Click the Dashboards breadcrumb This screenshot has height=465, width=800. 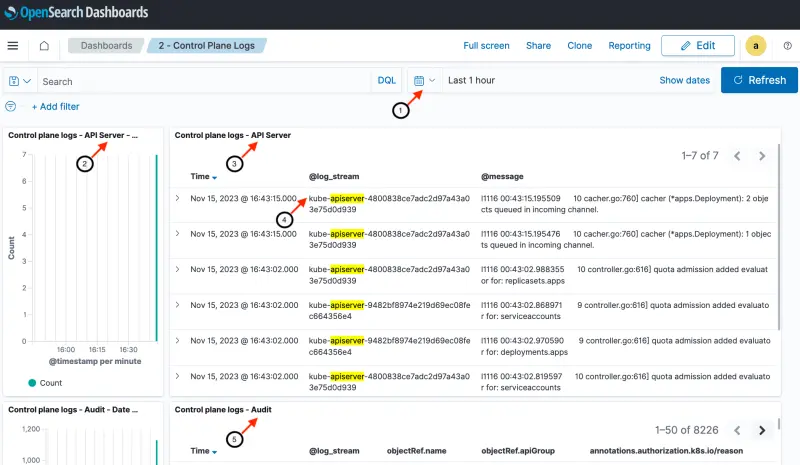[x=107, y=46]
